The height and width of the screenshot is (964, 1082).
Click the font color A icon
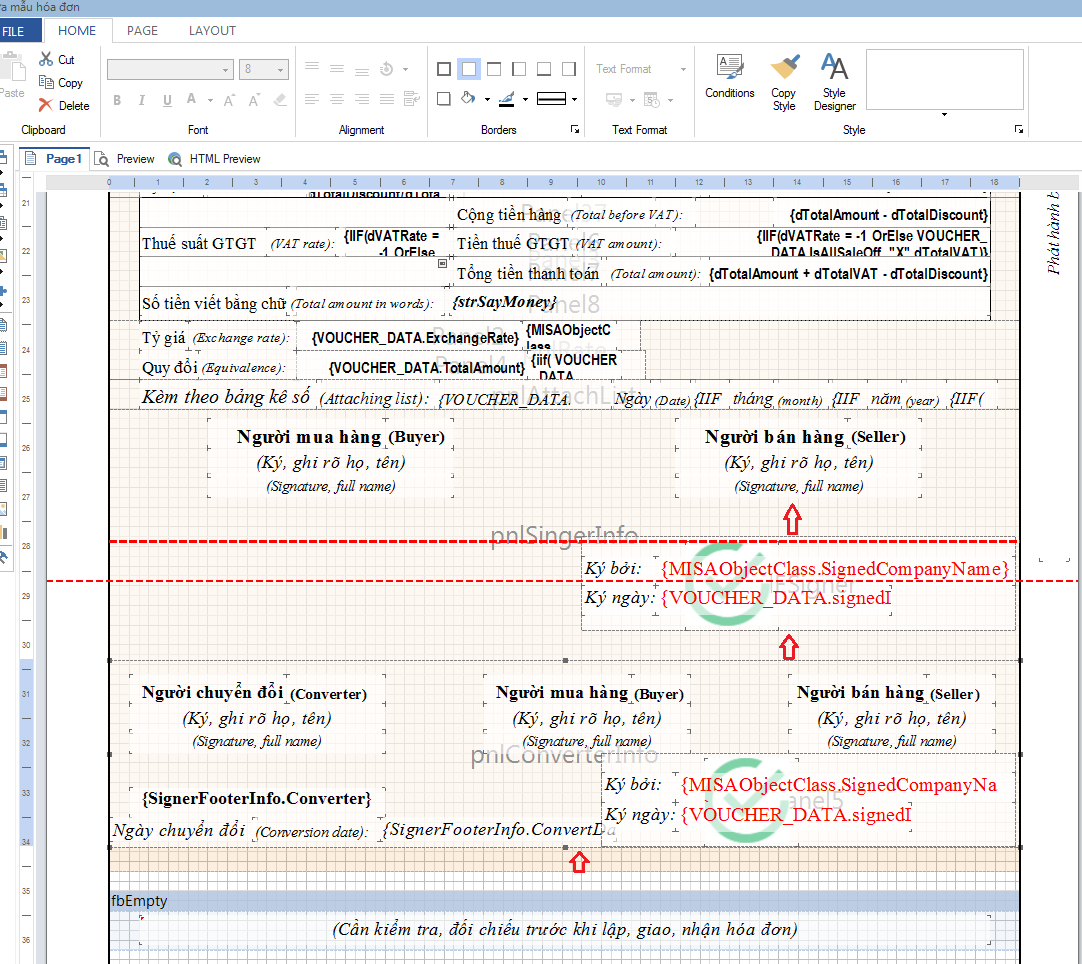click(x=191, y=100)
